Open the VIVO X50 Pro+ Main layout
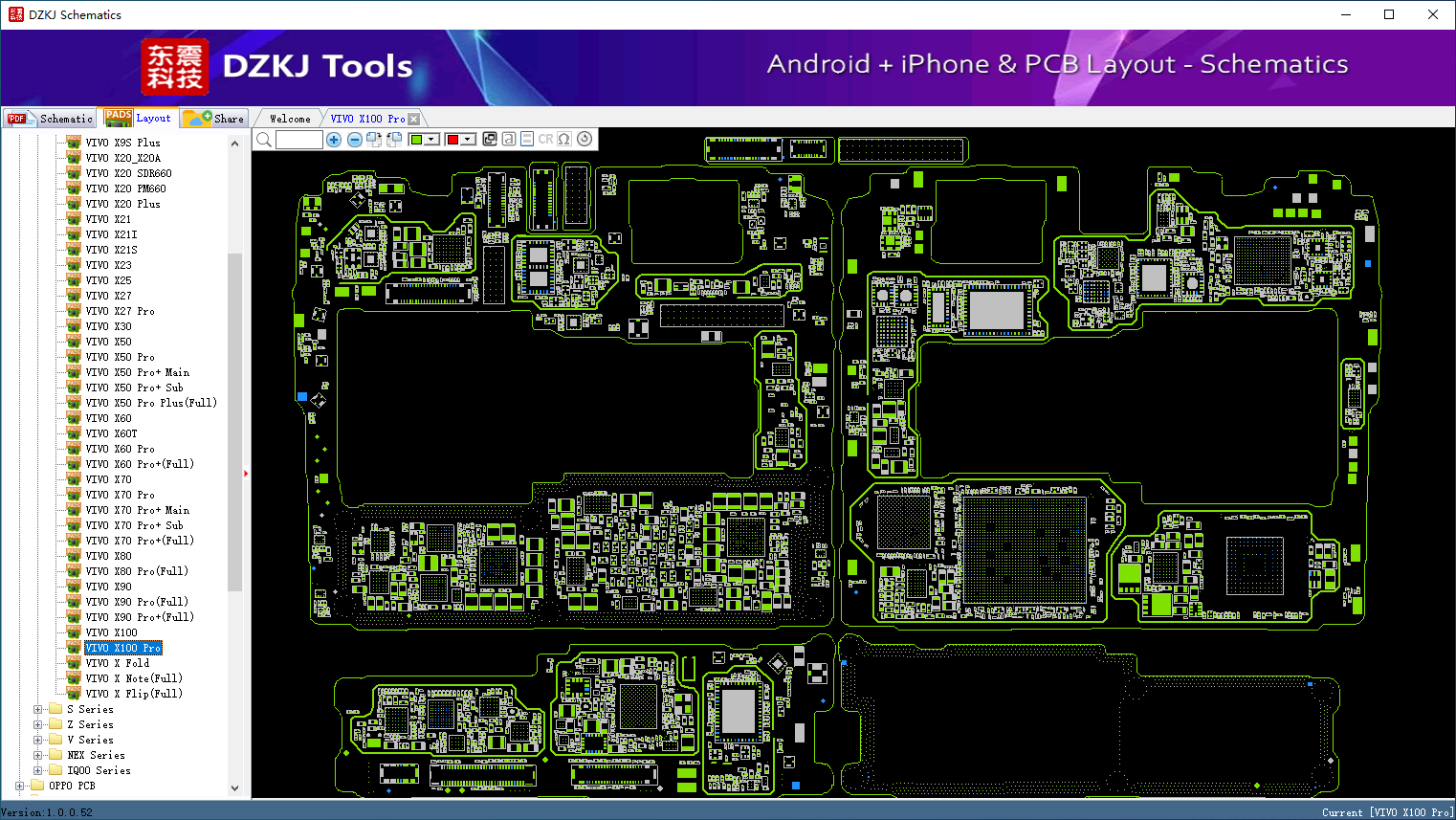1456x820 pixels. point(138,372)
